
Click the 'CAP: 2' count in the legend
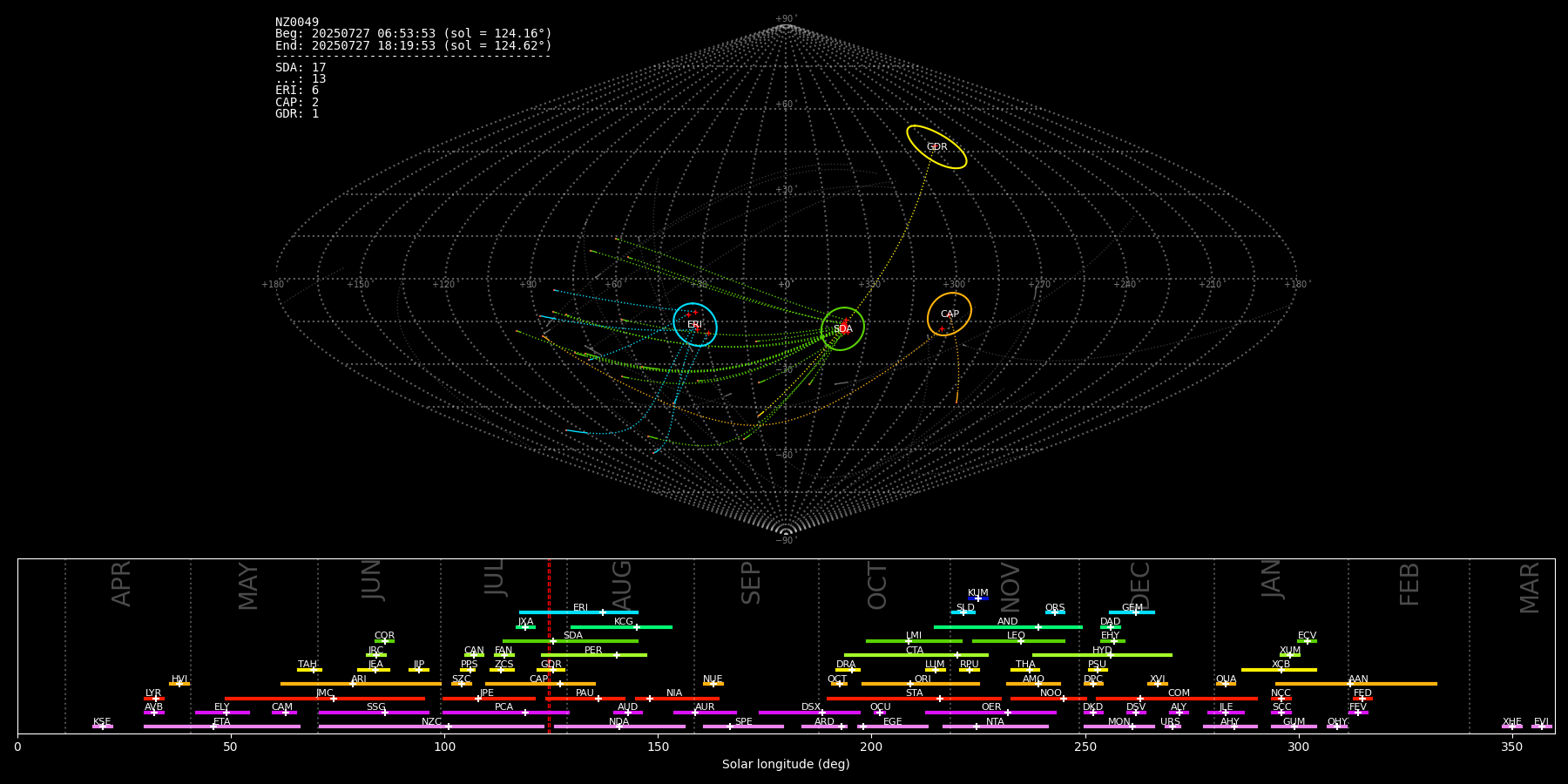297,103
